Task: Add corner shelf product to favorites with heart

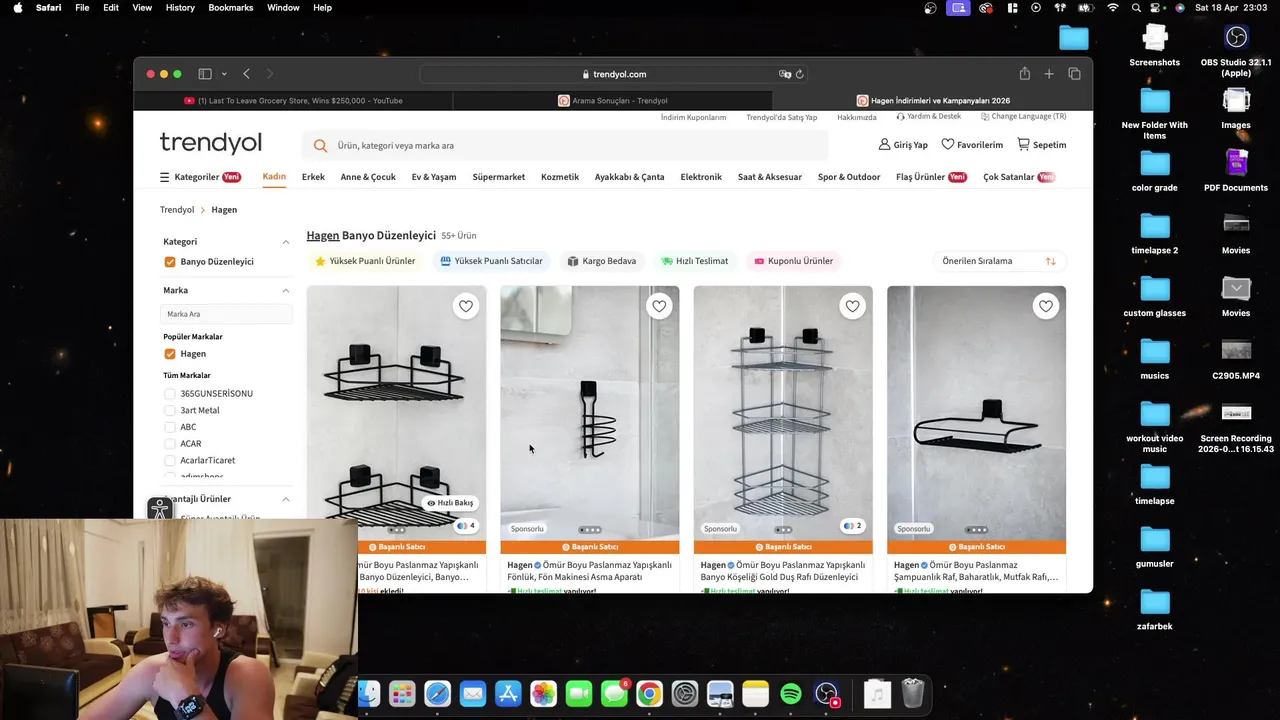Action: 465,307
